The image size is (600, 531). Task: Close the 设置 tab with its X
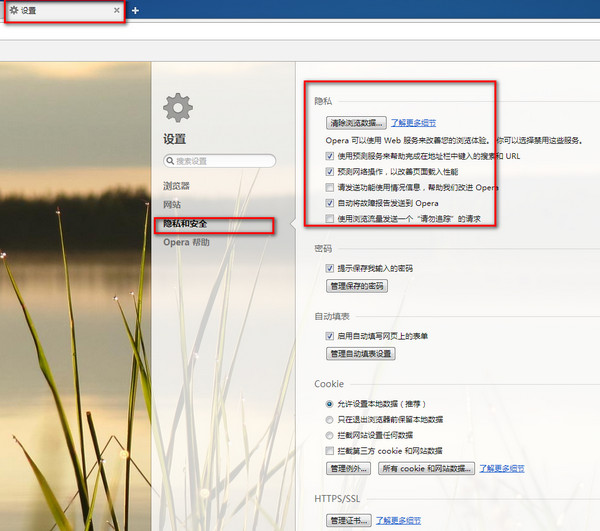(117, 10)
